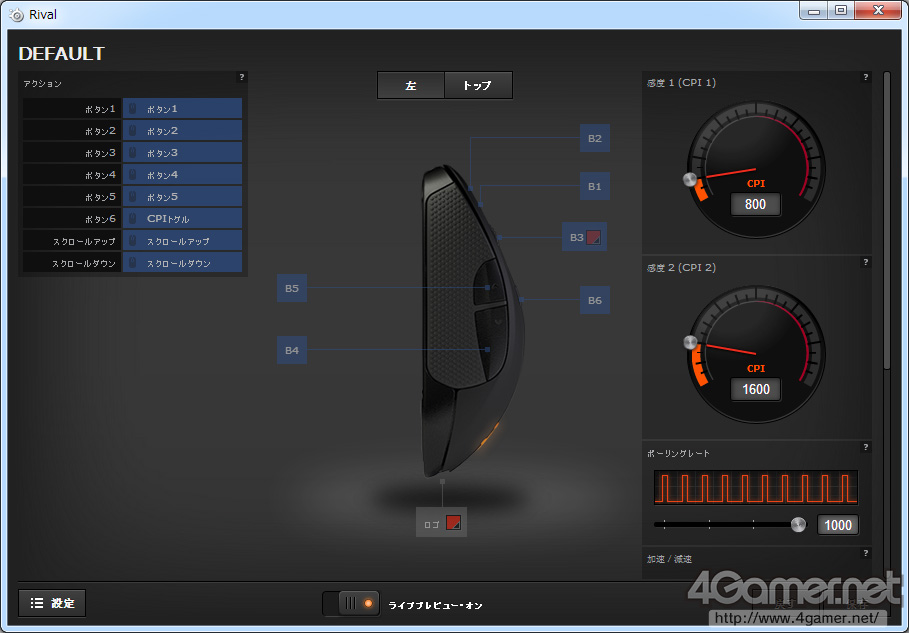Switch to the 左 view tab
The height and width of the screenshot is (633, 909).
tap(410, 85)
